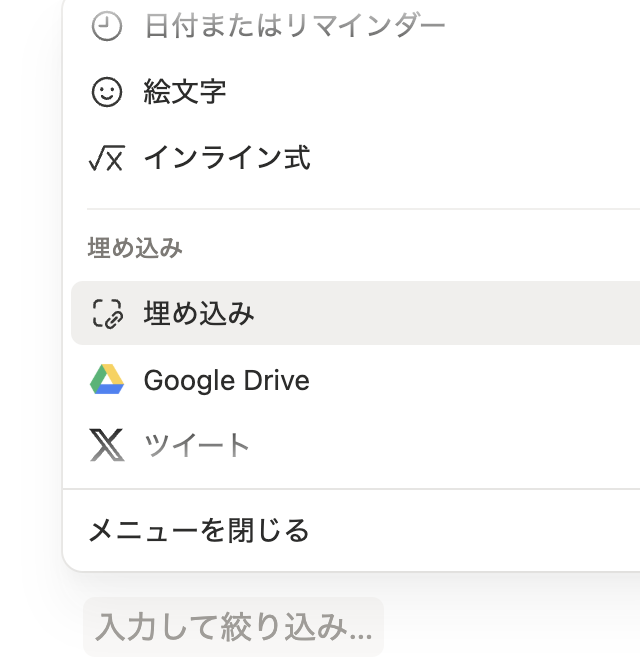Click the Google Drive triangle logo
Viewport: 640px width, 672px height.
pos(106,380)
